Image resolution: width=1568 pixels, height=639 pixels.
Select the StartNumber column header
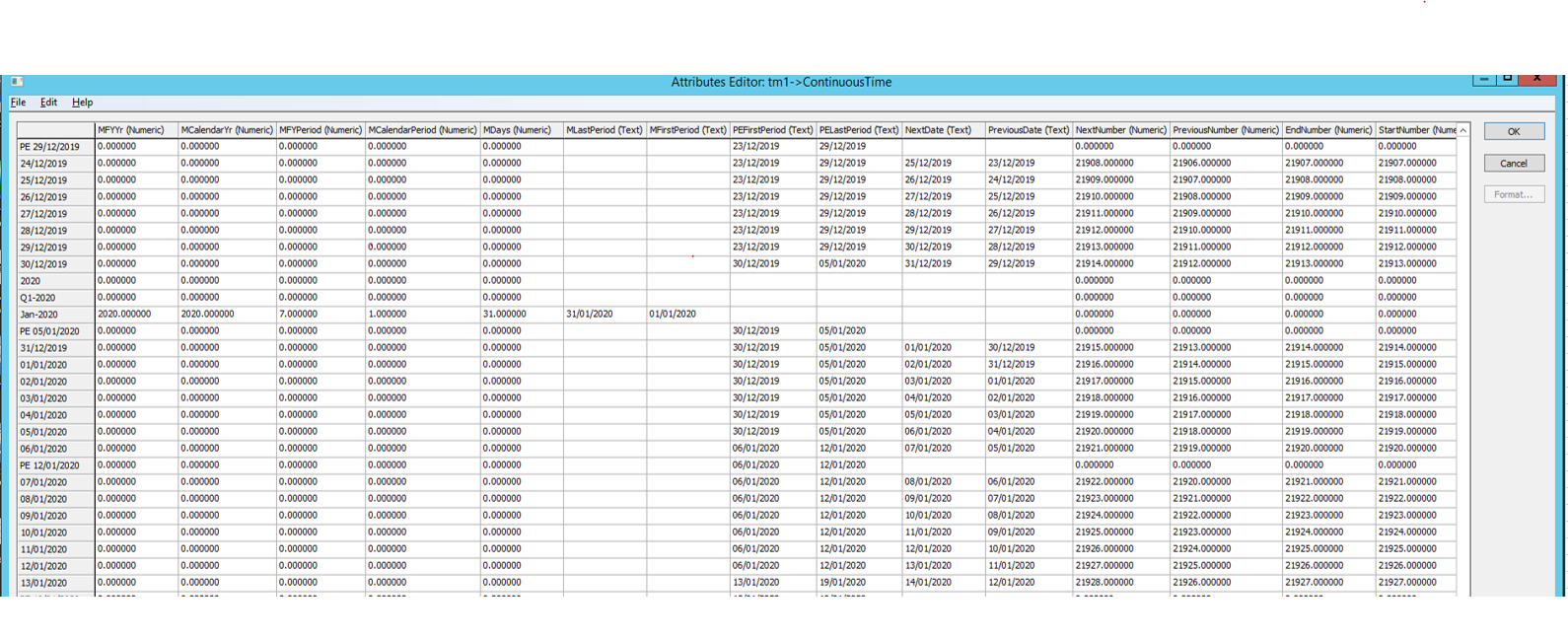pyautogui.click(x=1416, y=130)
